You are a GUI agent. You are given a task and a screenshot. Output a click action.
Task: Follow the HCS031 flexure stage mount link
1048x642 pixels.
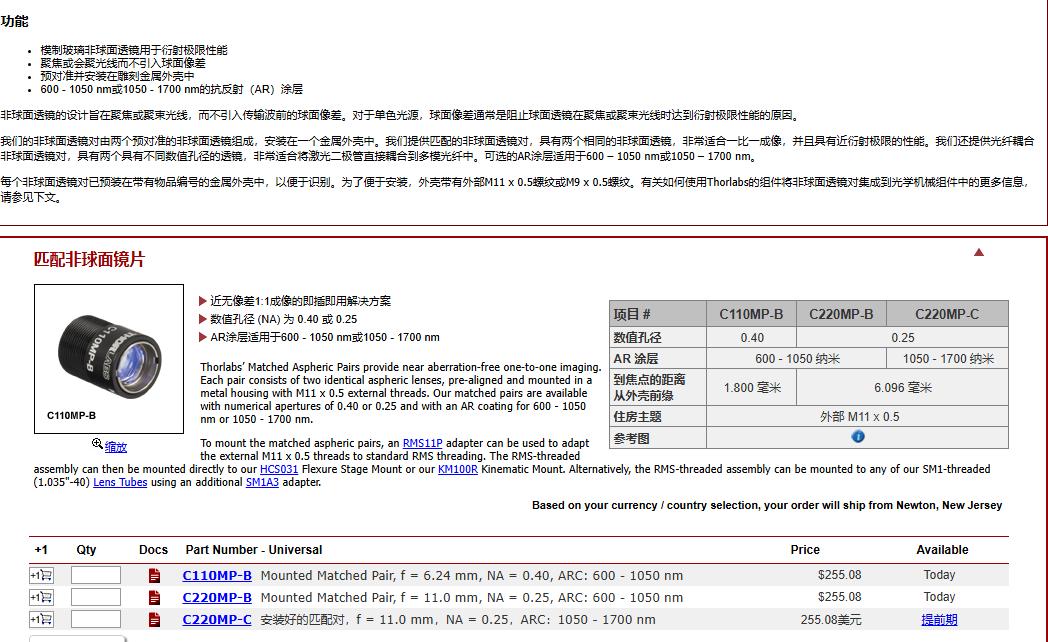pos(279,469)
